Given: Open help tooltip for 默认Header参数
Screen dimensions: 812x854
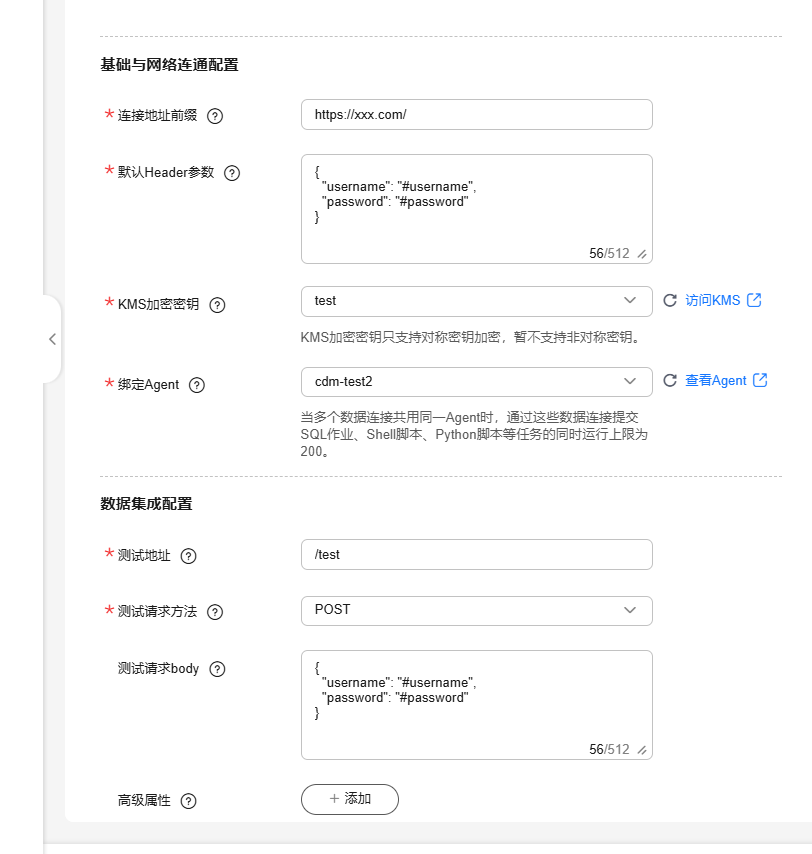Looking at the screenshot, I should point(231,173).
